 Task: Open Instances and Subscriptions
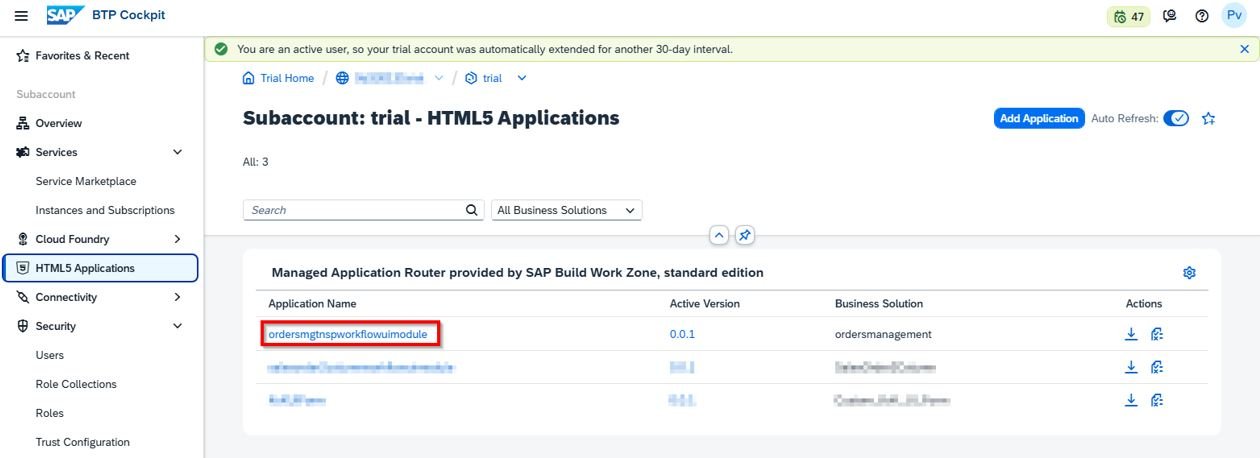click(105, 210)
